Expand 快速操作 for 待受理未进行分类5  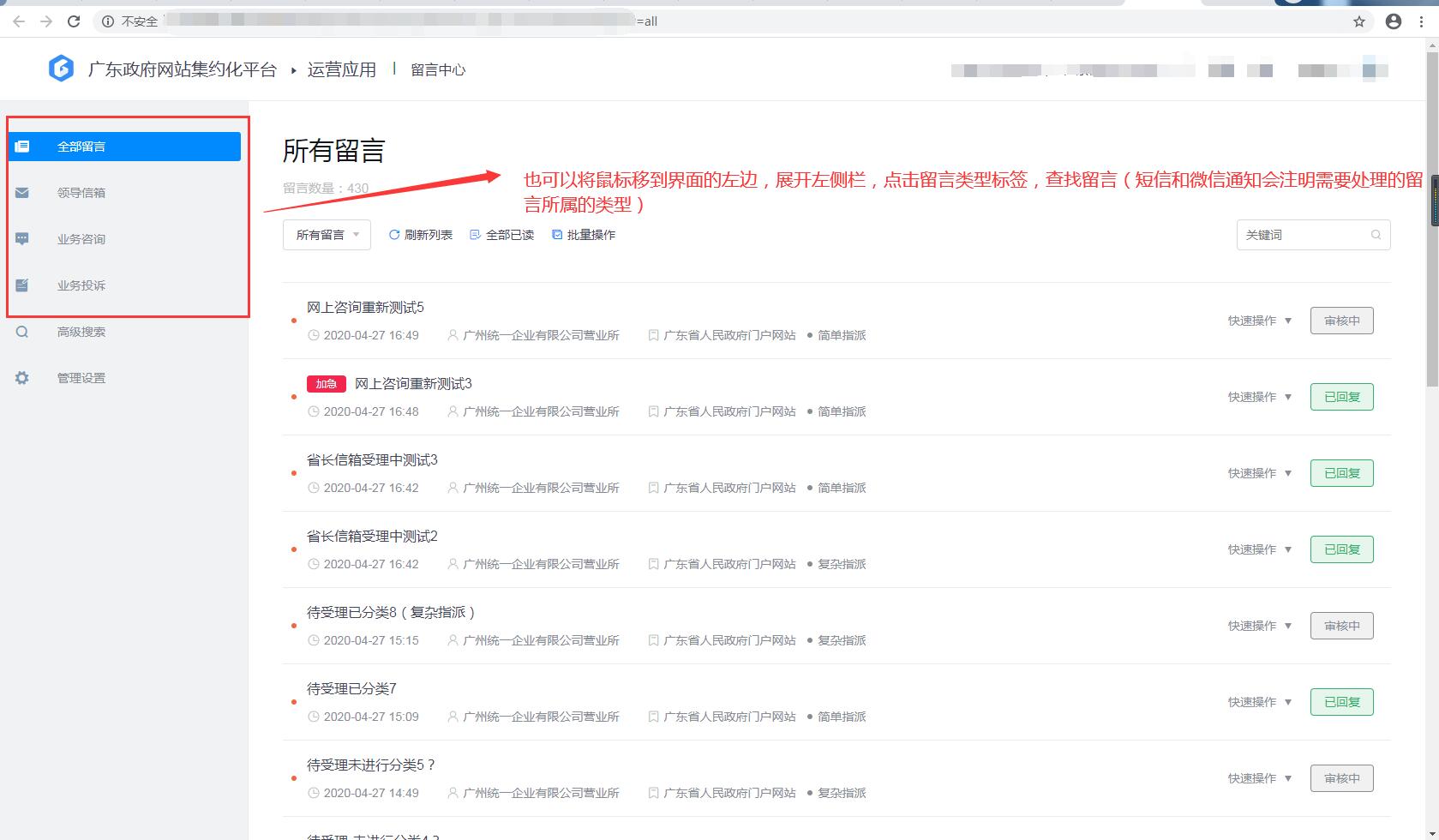tap(1260, 778)
